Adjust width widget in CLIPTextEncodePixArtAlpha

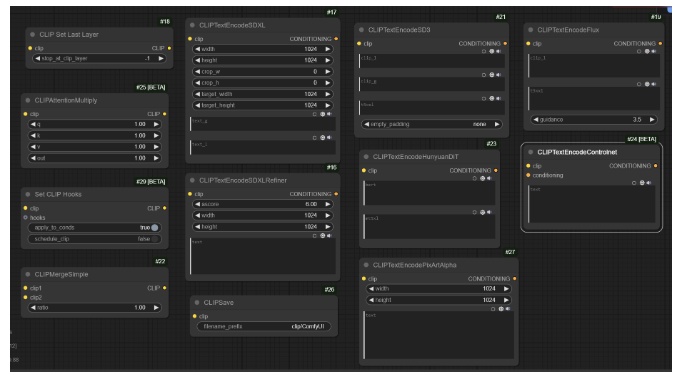click(x=439, y=288)
